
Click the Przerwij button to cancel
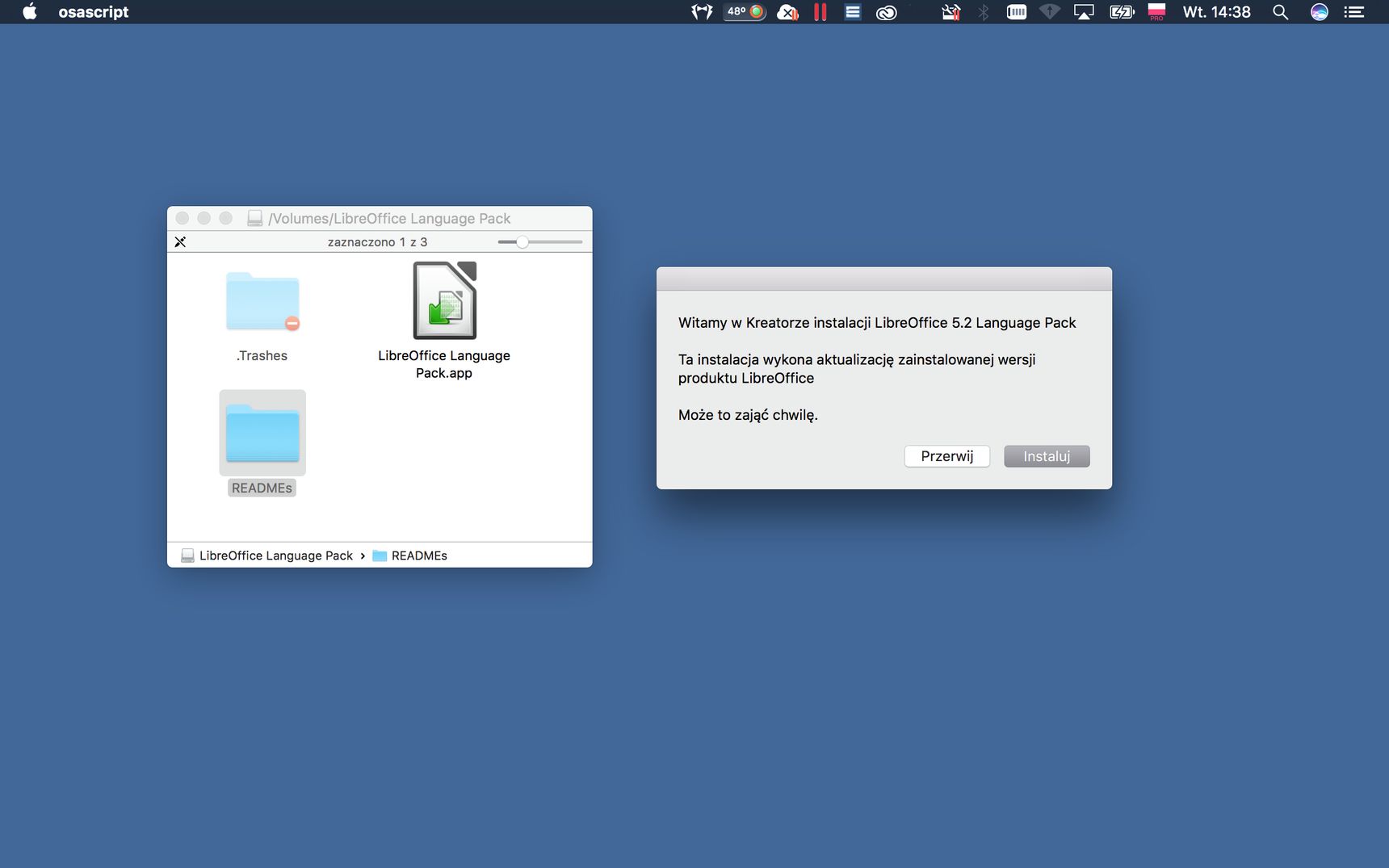tap(946, 456)
